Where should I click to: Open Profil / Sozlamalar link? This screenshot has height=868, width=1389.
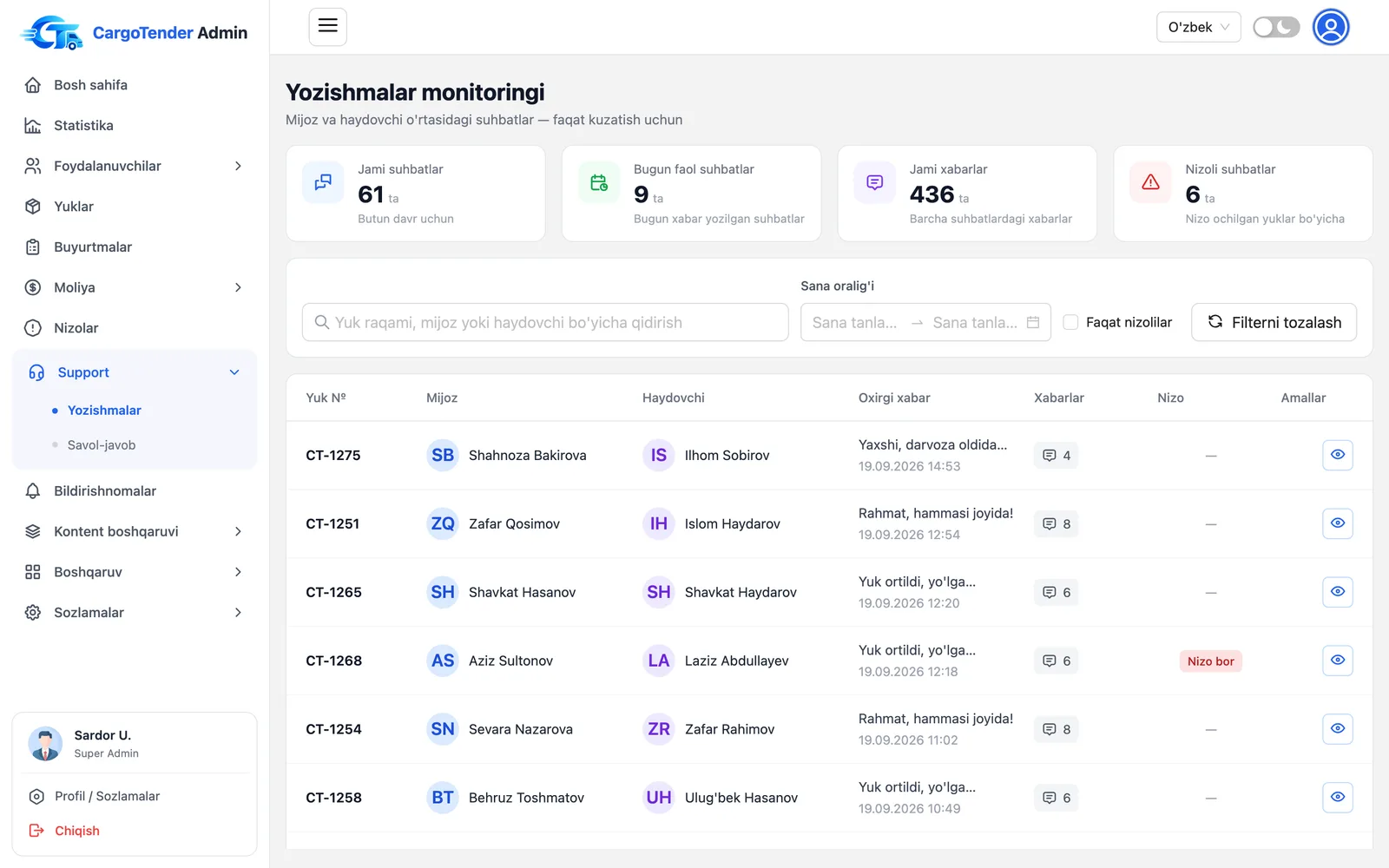point(107,796)
